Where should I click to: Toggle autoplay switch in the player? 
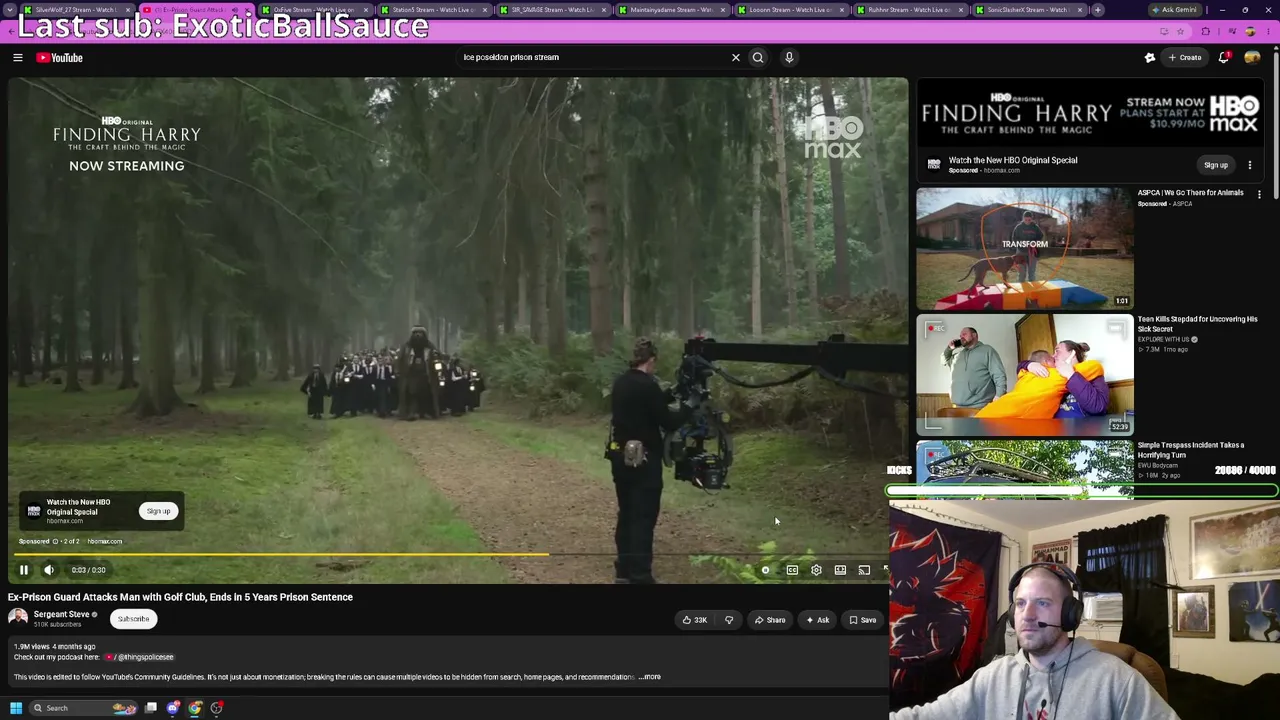[765, 570]
